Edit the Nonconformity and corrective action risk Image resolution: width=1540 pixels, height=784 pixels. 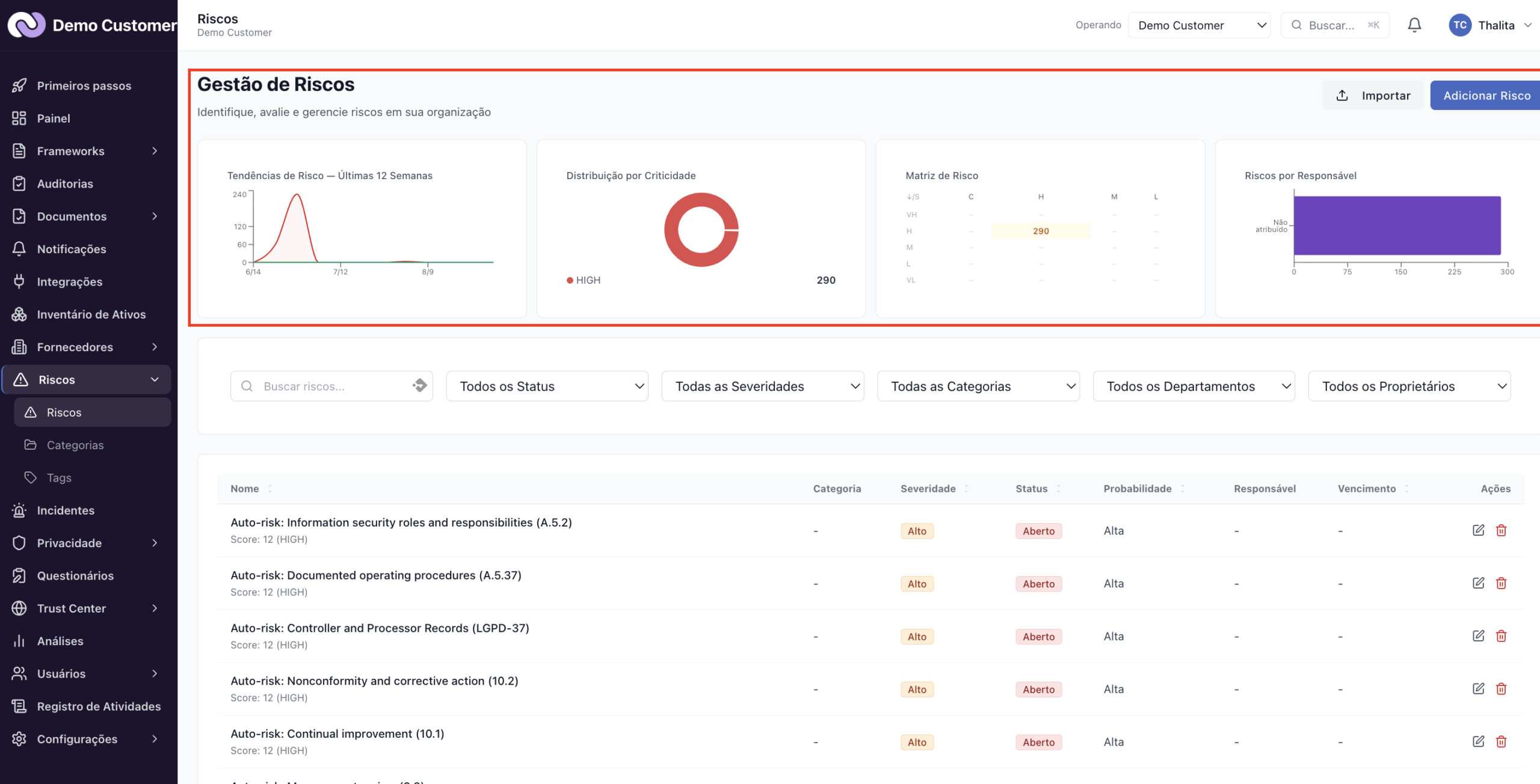(1478, 689)
